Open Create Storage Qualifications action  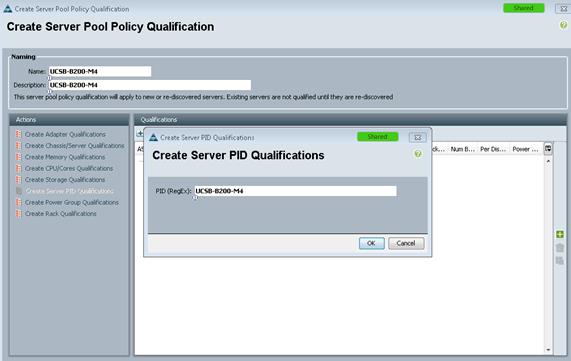tap(65, 180)
